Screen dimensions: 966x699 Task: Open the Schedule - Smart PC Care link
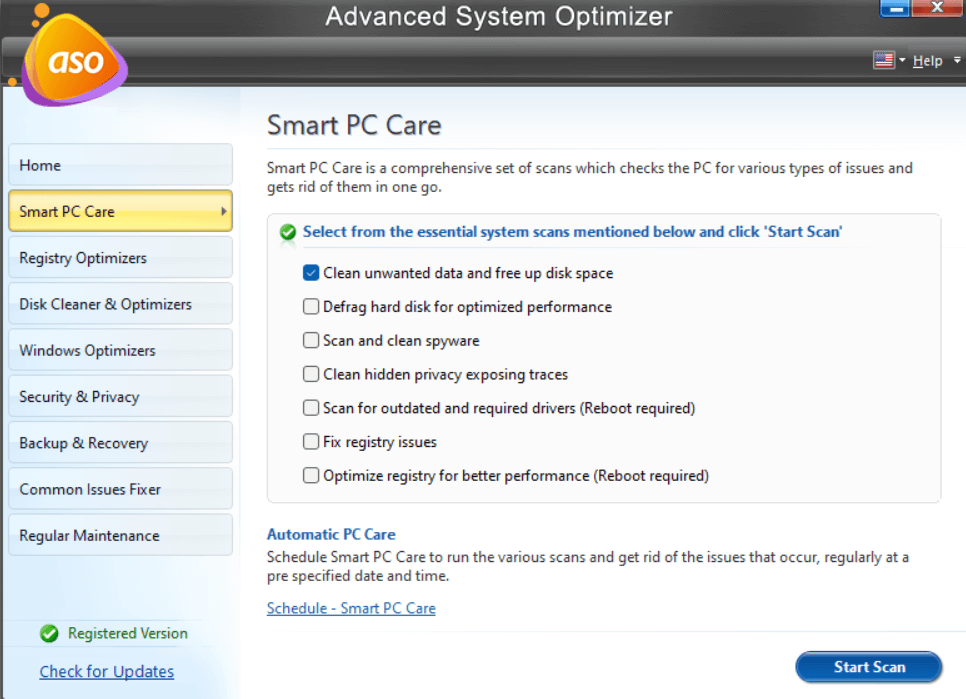pyautogui.click(x=351, y=608)
